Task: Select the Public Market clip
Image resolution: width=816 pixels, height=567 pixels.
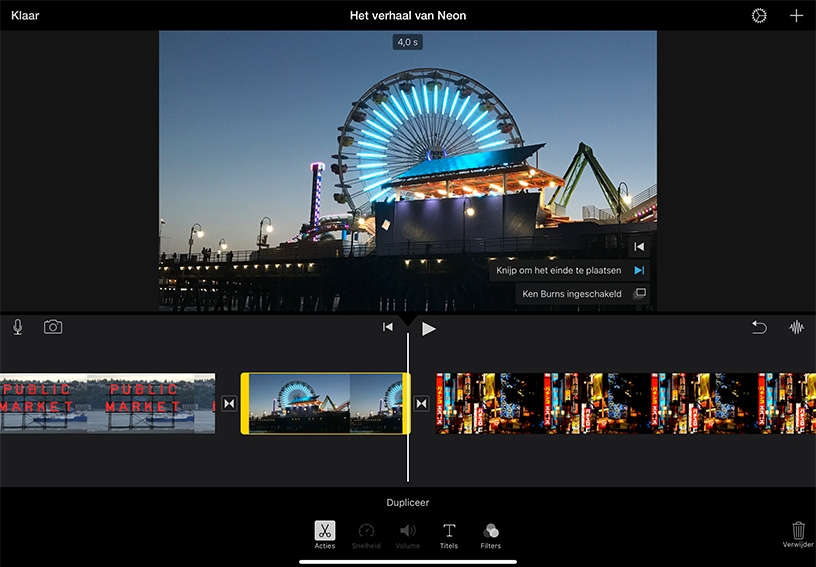Action: coord(107,403)
